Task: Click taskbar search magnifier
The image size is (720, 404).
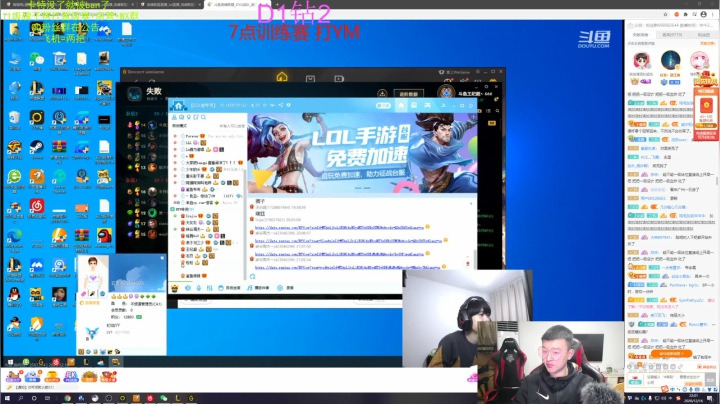Action: click(x=21, y=398)
